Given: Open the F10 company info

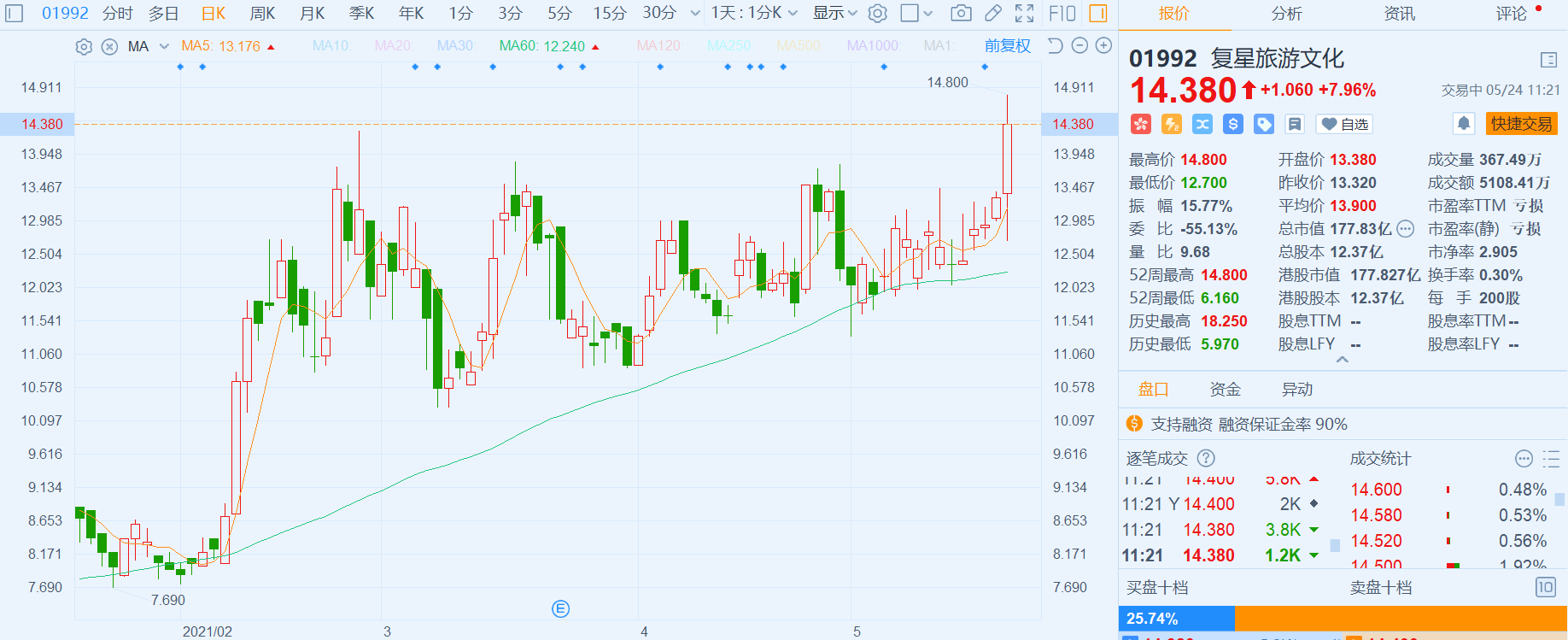Looking at the screenshot, I should click(1062, 13).
